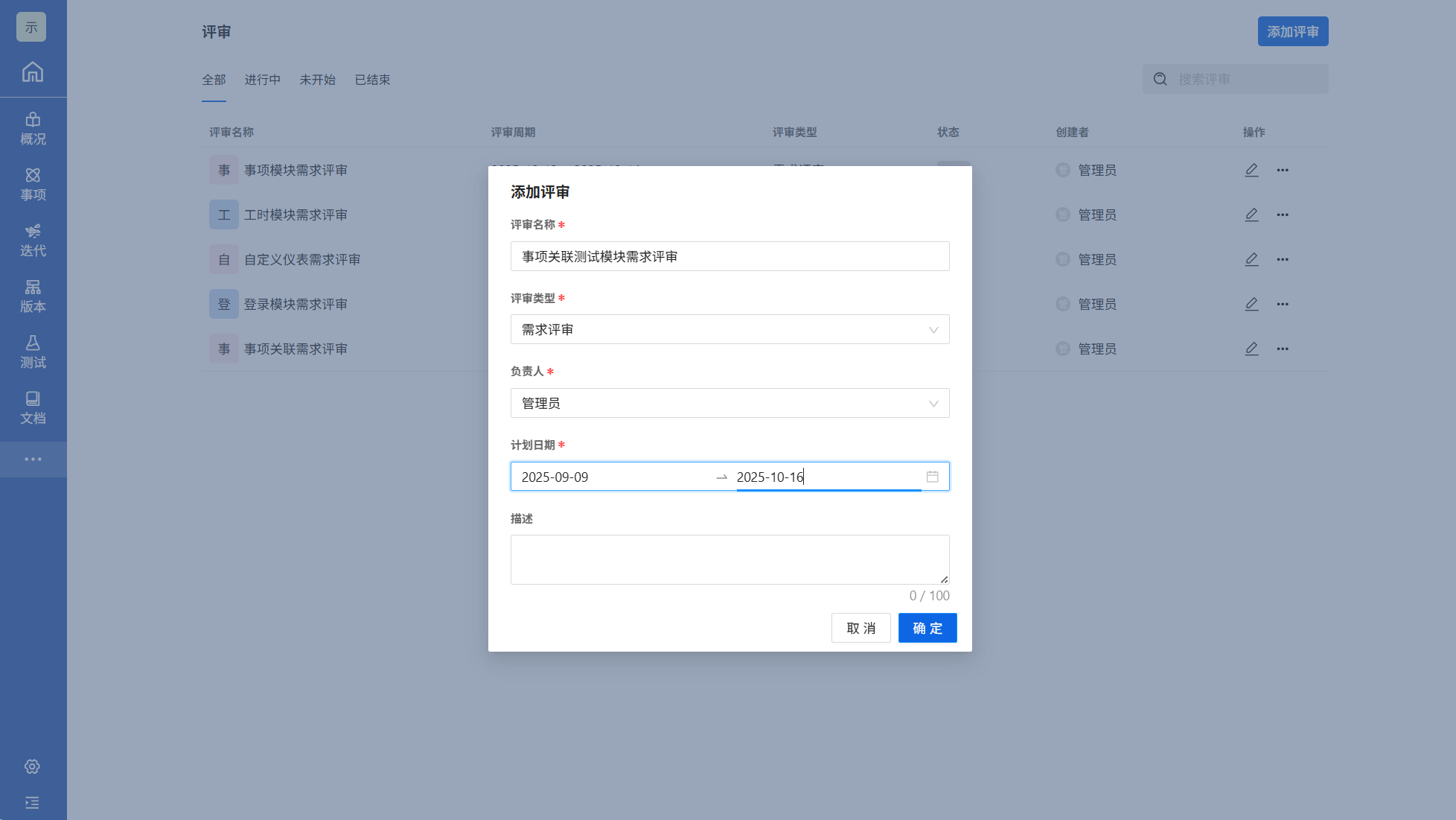The width and height of the screenshot is (1456, 820).
Task: Open 版本 versions section
Action: (x=33, y=296)
